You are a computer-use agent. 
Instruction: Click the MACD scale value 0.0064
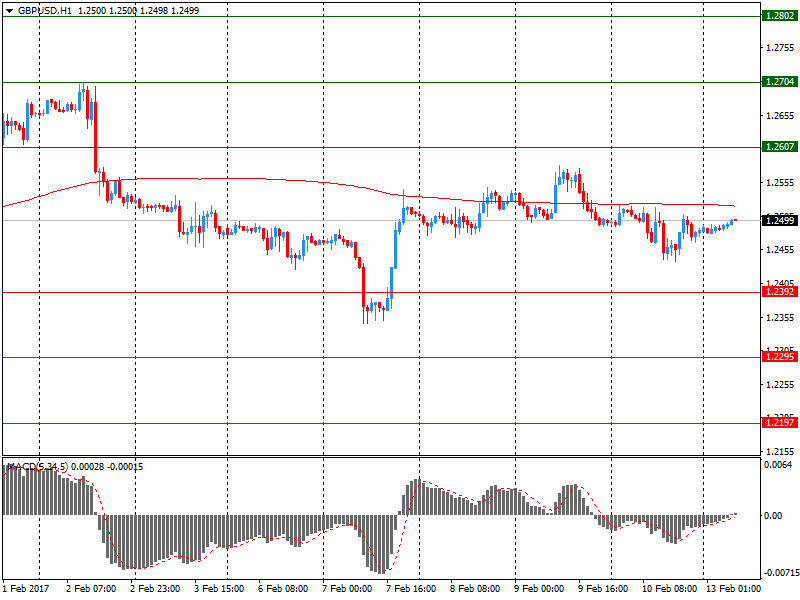tap(778, 465)
